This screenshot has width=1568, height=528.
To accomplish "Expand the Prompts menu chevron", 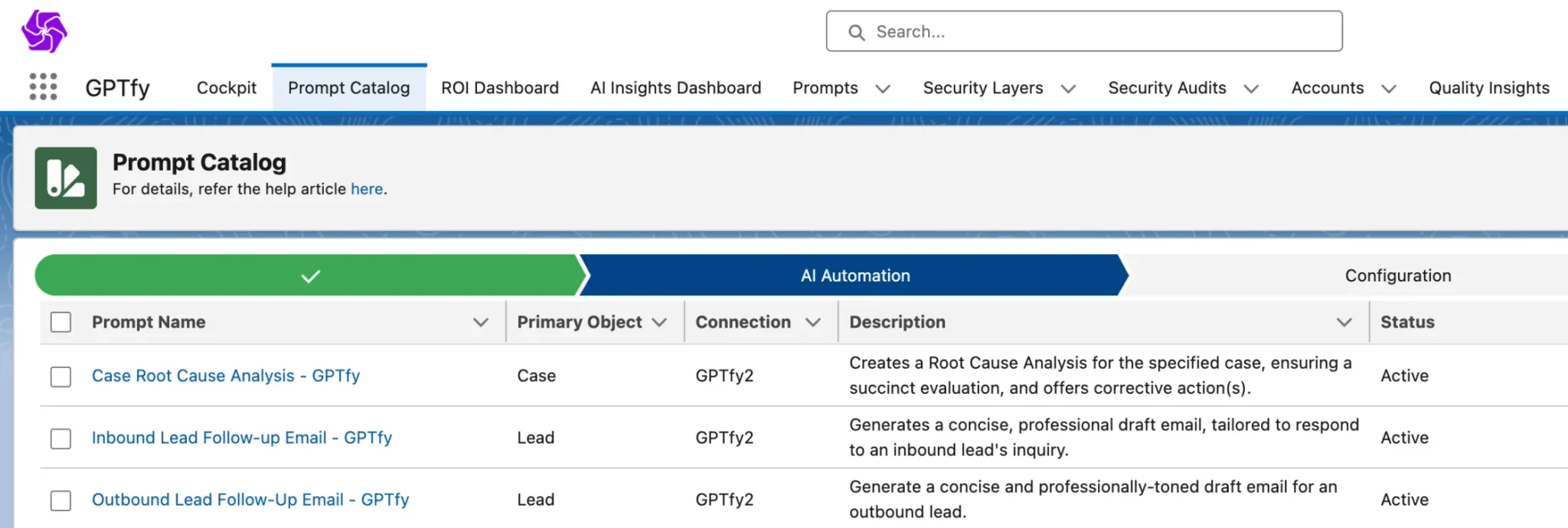I will (883, 89).
